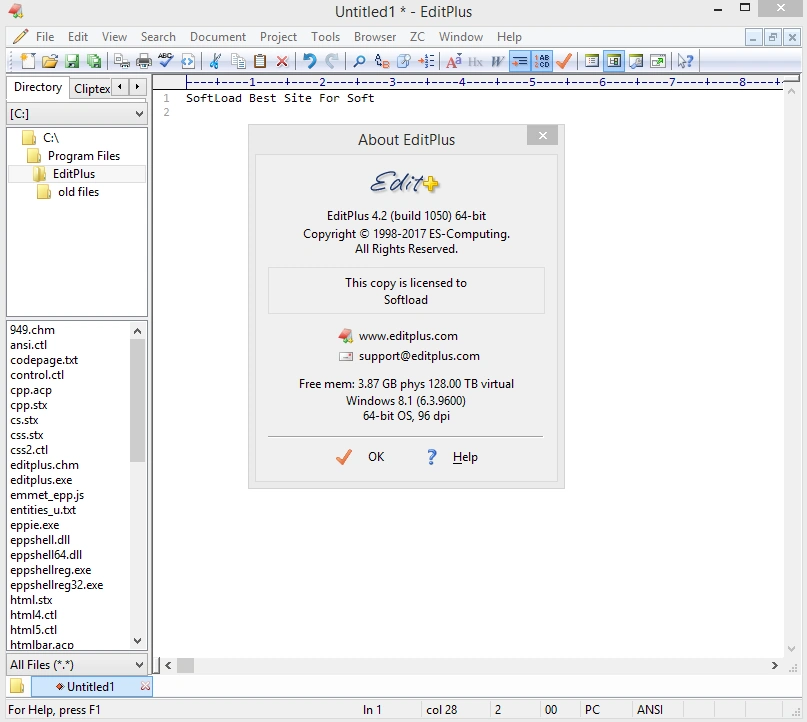Save the file with the floppy icon

72,61
